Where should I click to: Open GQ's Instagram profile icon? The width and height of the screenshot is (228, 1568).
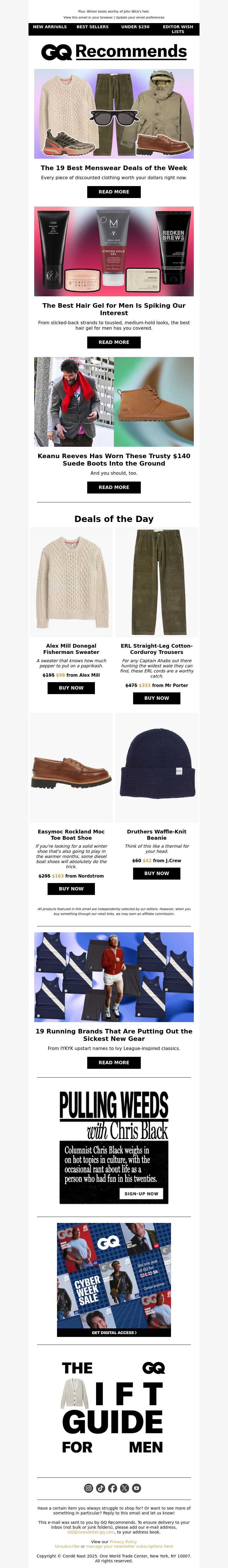(88, 1488)
